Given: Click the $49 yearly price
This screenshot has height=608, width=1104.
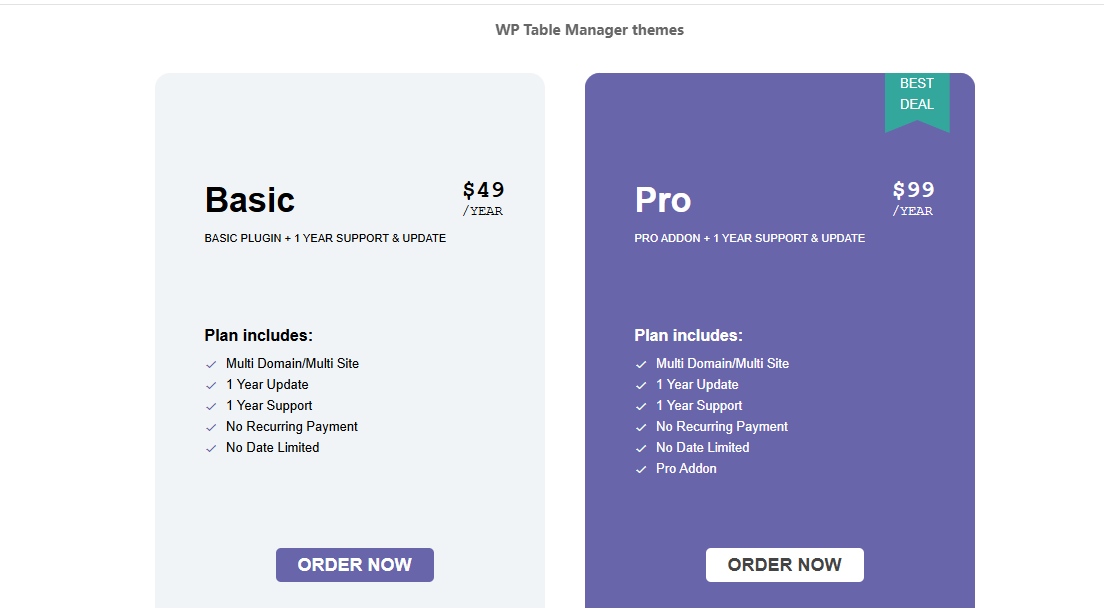Looking at the screenshot, I should click(482, 190).
